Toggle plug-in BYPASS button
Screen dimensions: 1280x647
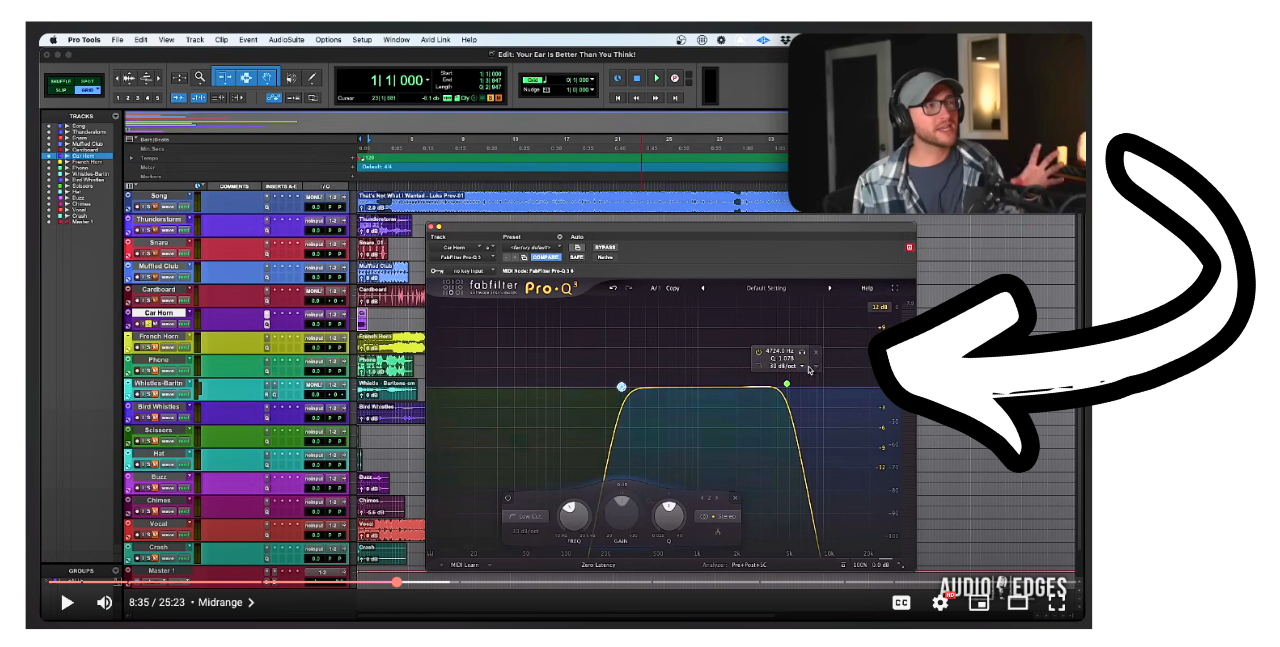[605, 247]
